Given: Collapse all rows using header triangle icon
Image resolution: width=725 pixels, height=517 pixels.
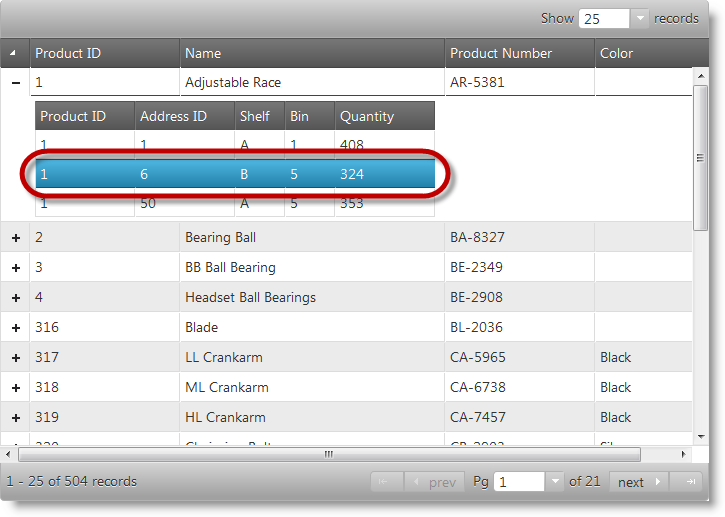Looking at the screenshot, I should 14,53.
